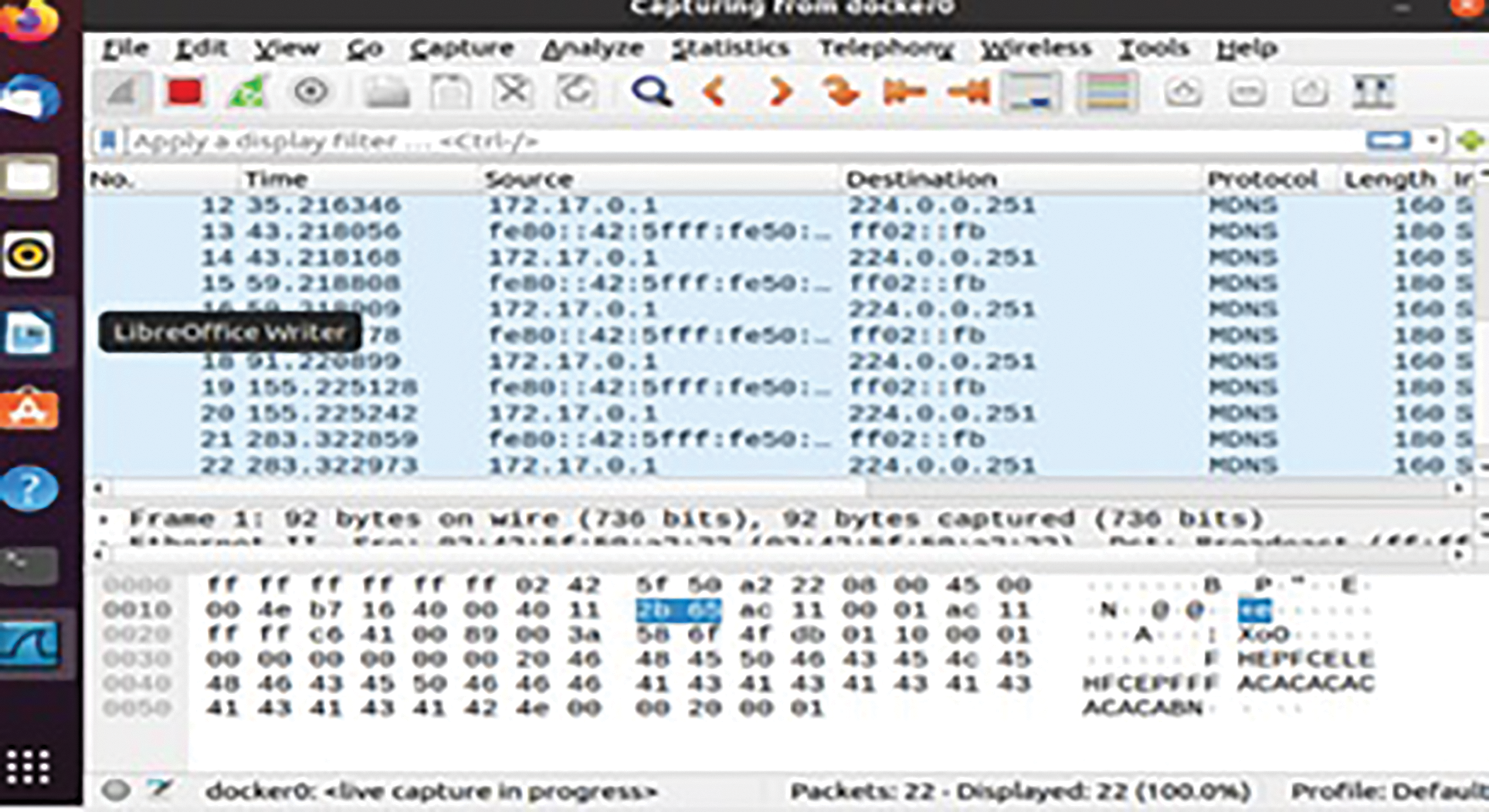
Task: Open the display filter history dropdown
Action: 1432,140
